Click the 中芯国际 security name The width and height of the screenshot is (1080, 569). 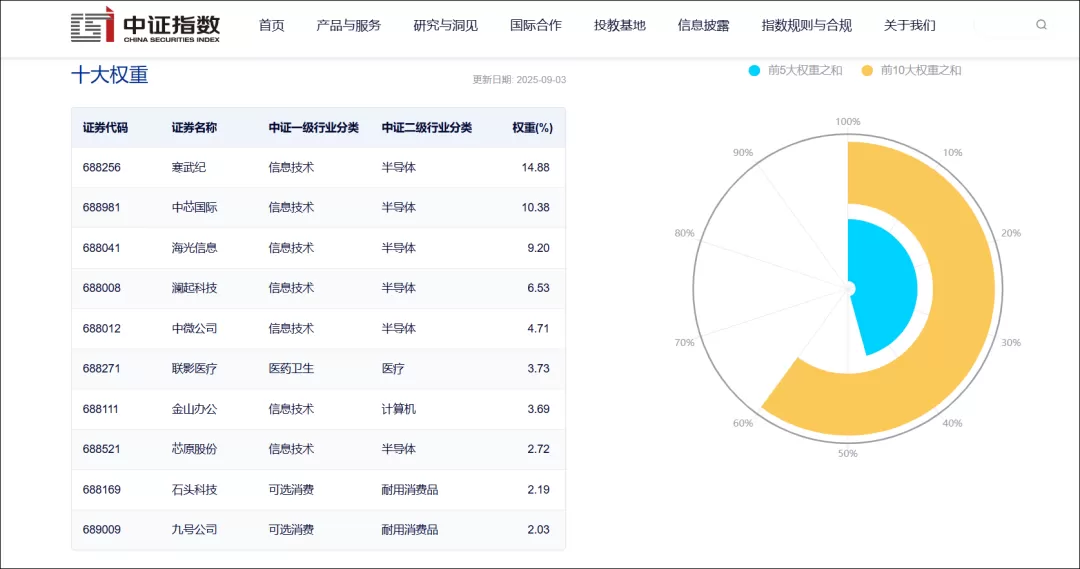194,208
